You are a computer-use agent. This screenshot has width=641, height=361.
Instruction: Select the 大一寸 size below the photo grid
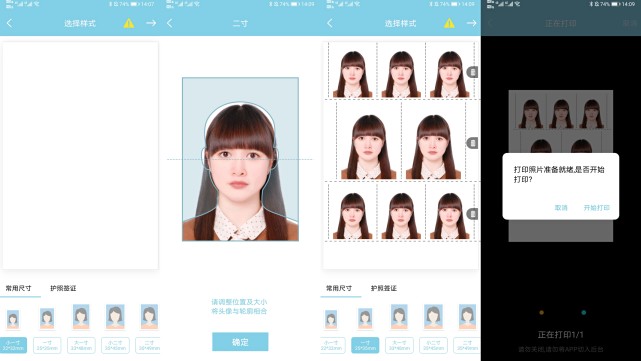[399, 345]
